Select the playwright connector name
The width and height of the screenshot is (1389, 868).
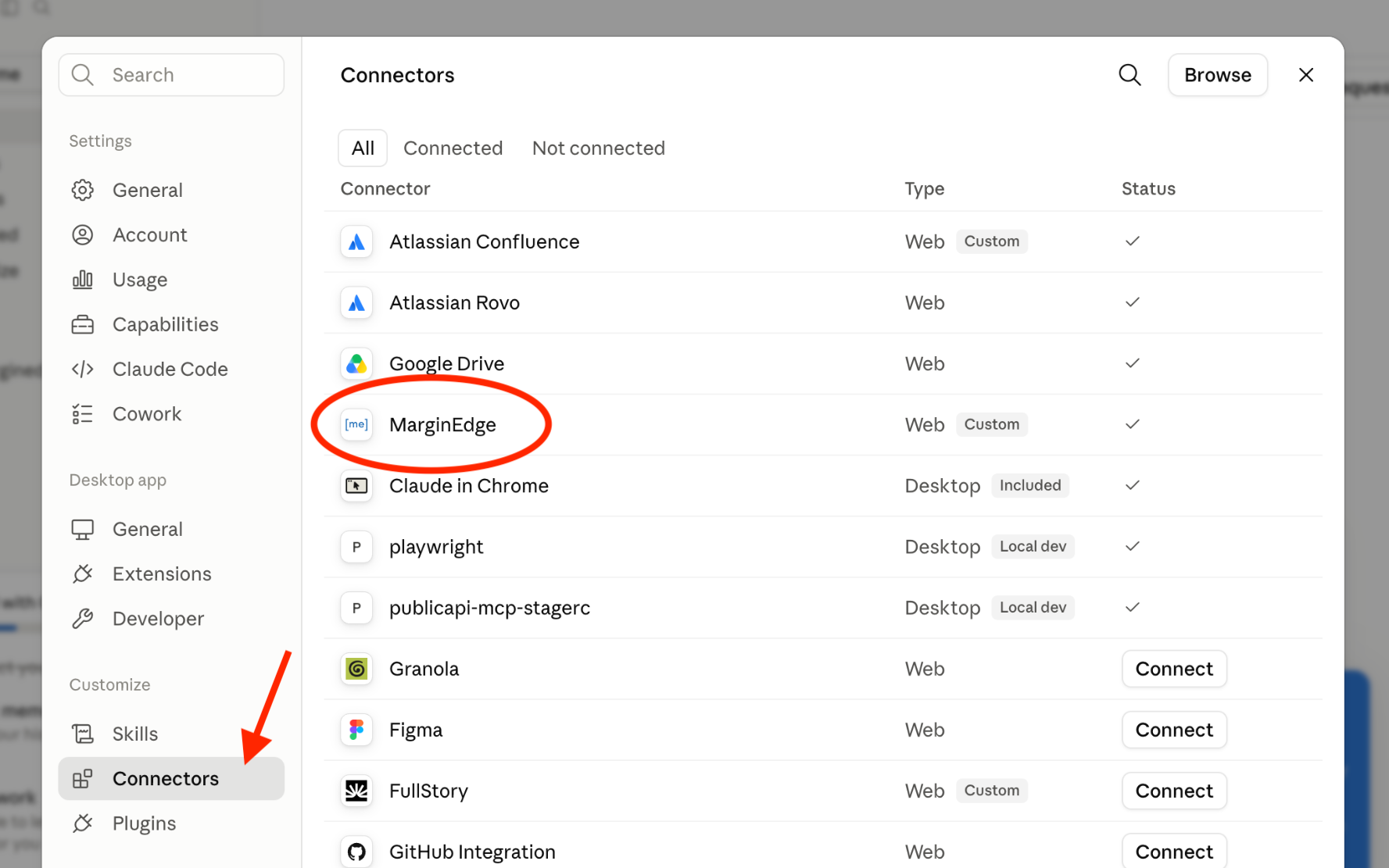click(x=436, y=547)
